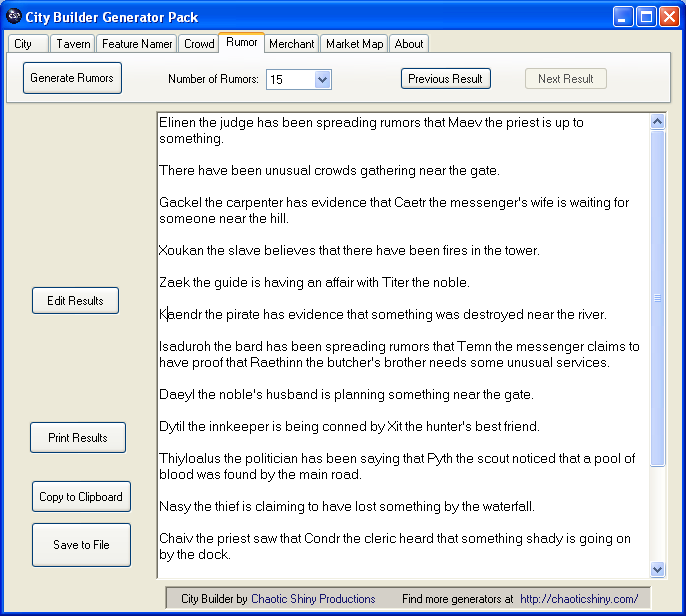Click the 'Dytil the innkeeper' rumor
Screen dimensions: 686x616
349,426
